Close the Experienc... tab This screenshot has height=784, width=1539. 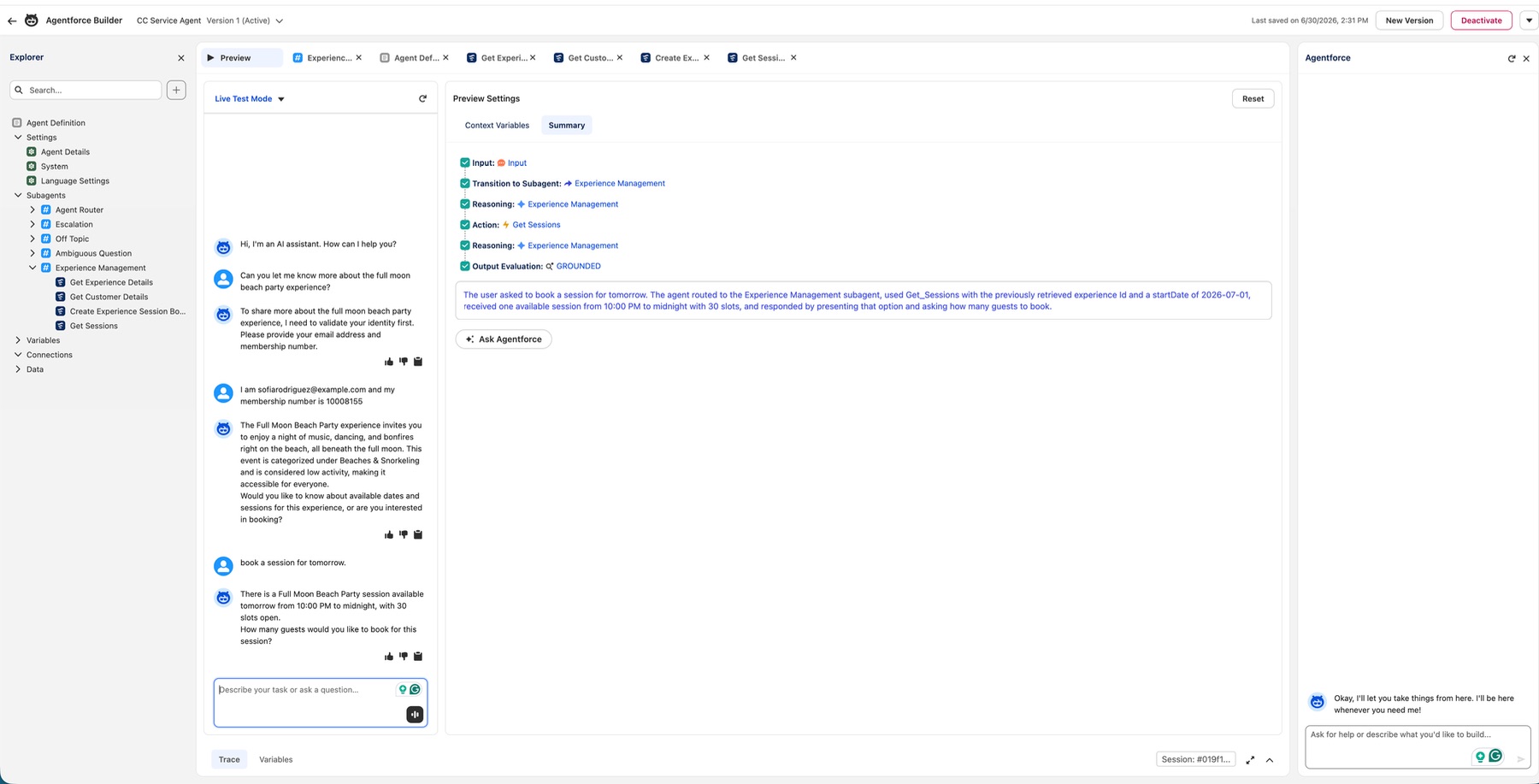click(x=359, y=58)
